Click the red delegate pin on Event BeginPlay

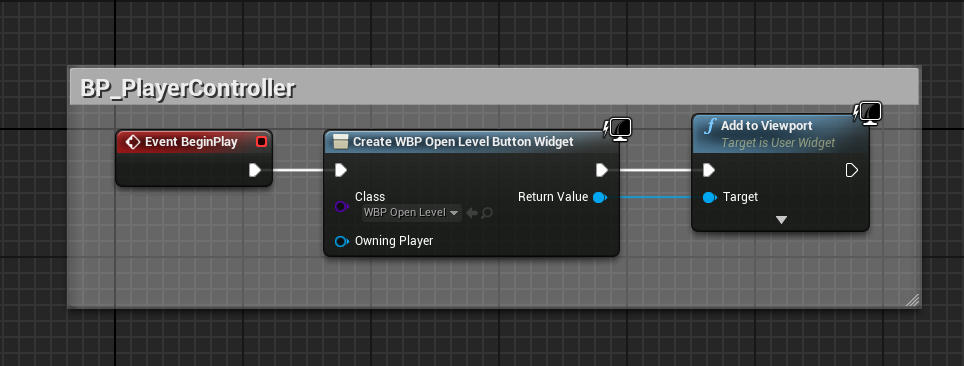click(261, 142)
